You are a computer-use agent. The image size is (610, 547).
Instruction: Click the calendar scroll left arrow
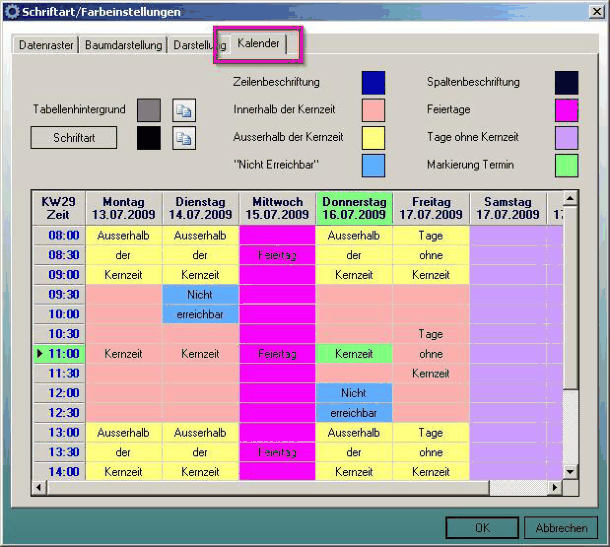coord(39,487)
